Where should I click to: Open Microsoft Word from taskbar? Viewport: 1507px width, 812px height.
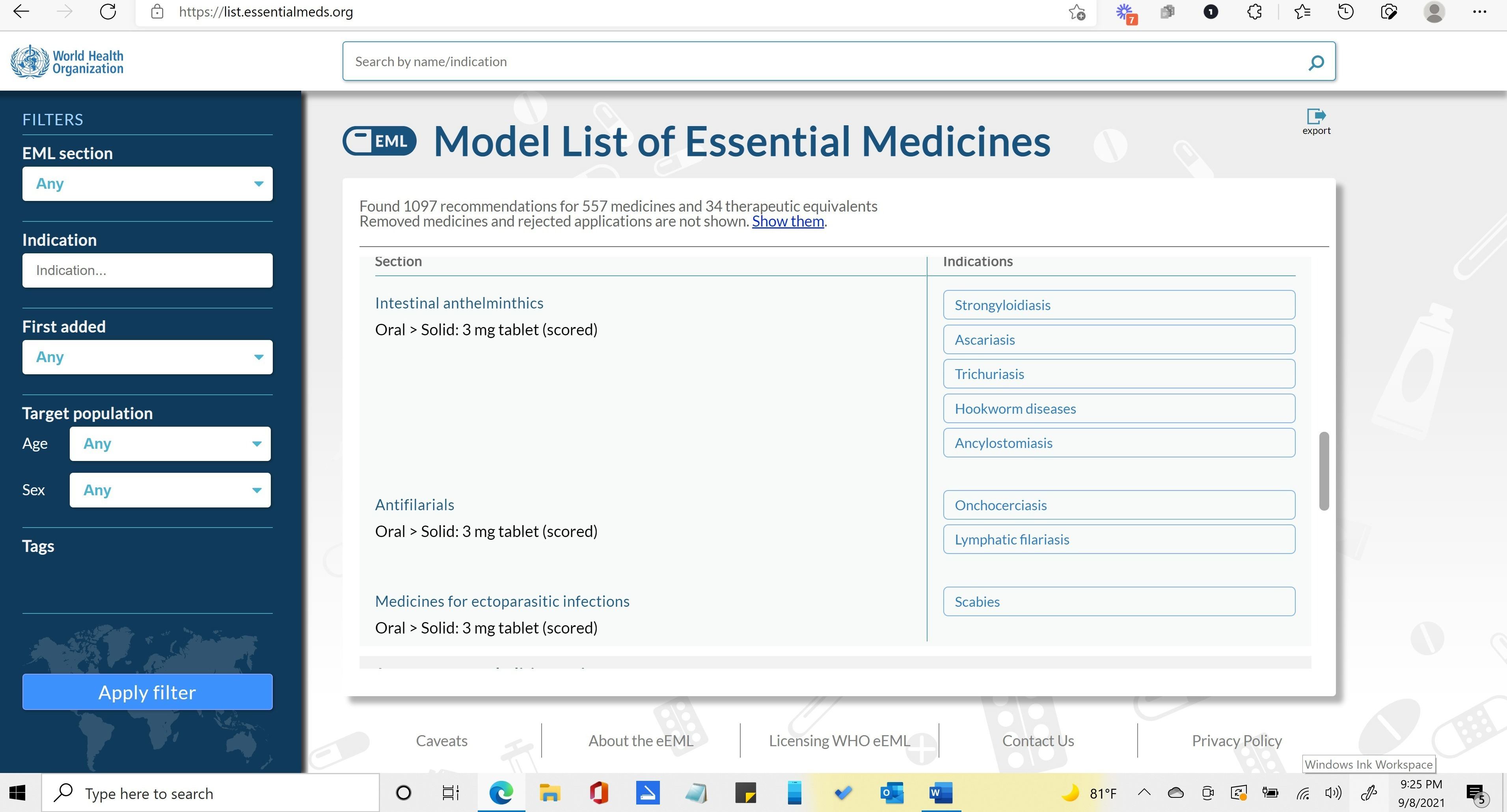point(941,793)
